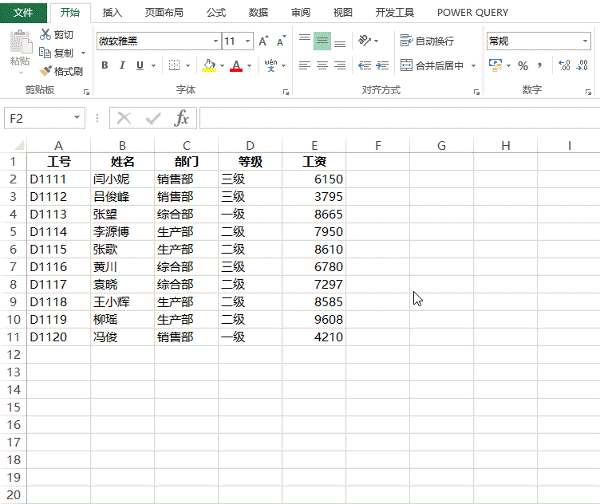Switch to the POWER QUERY tab
The height and width of the screenshot is (504, 600).
pyautogui.click(x=473, y=13)
